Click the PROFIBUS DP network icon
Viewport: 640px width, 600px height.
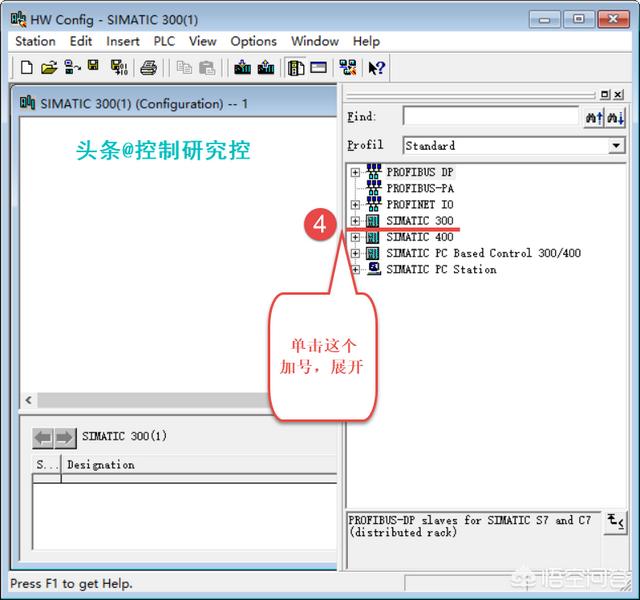(x=373, y=172)
